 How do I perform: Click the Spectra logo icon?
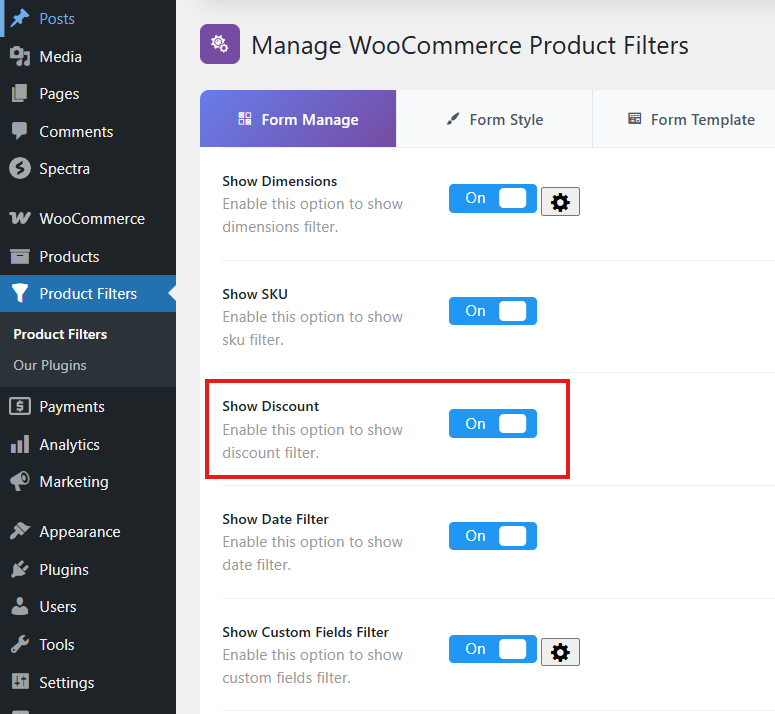pyautogui.click(x=20, y=168)
